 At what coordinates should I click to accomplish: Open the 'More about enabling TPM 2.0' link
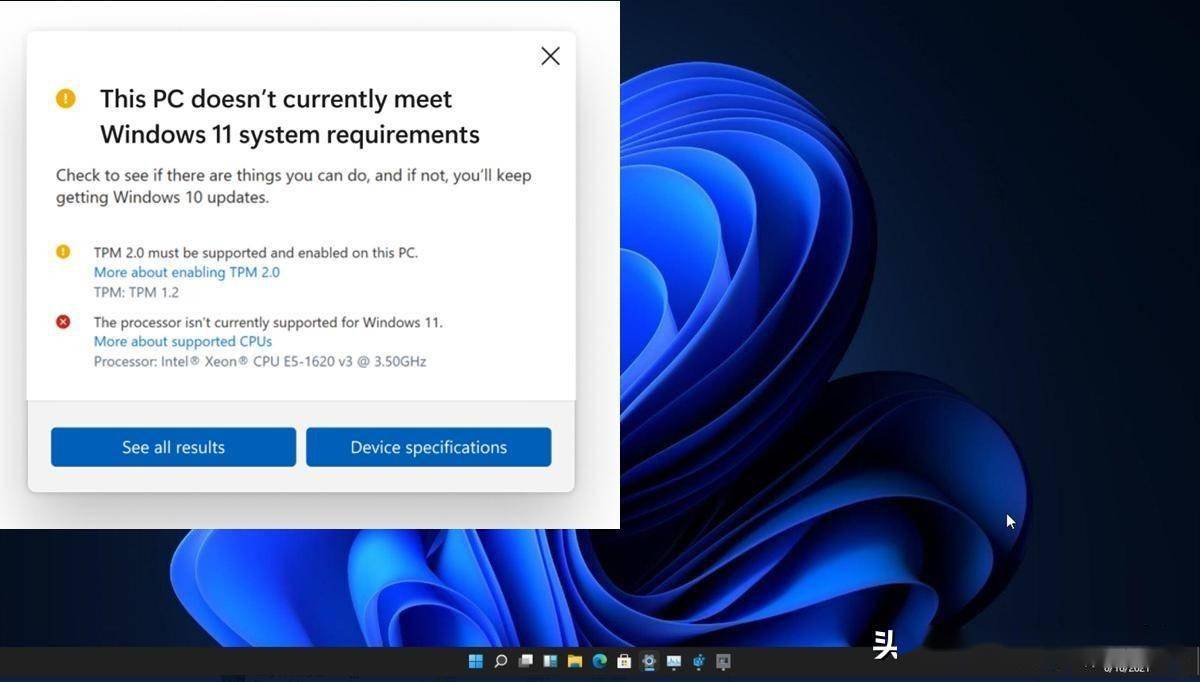[187, 272]
